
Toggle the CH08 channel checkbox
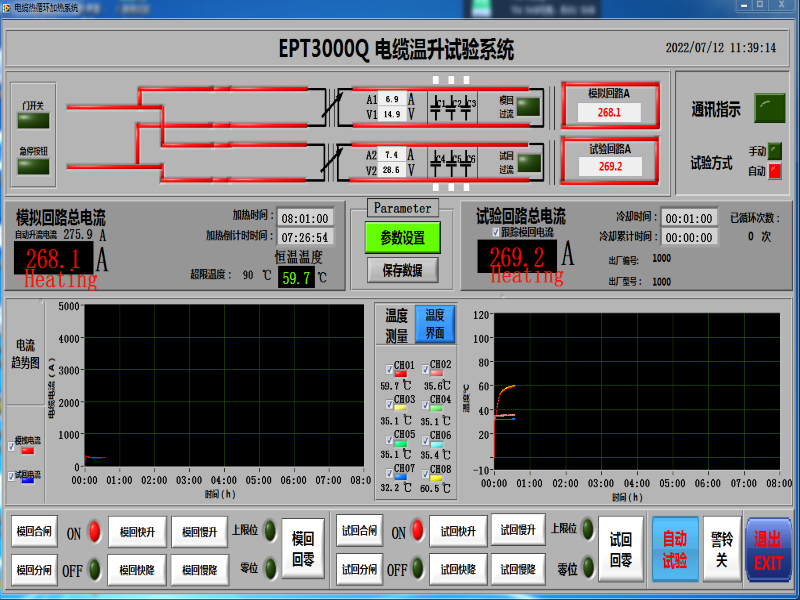click(x=425, y=473)
